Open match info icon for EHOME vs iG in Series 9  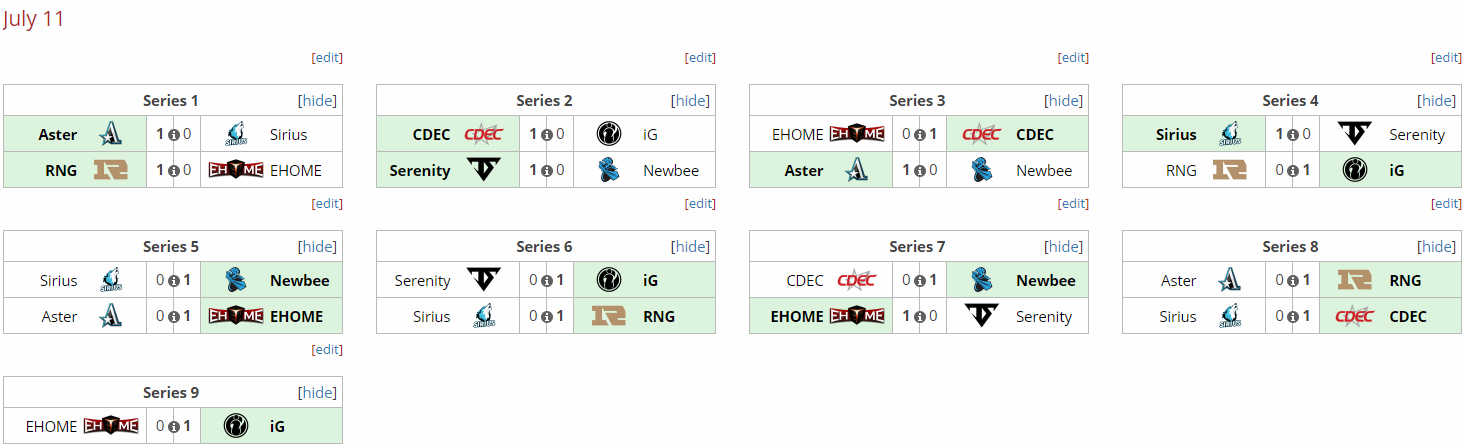pos(173,427)
